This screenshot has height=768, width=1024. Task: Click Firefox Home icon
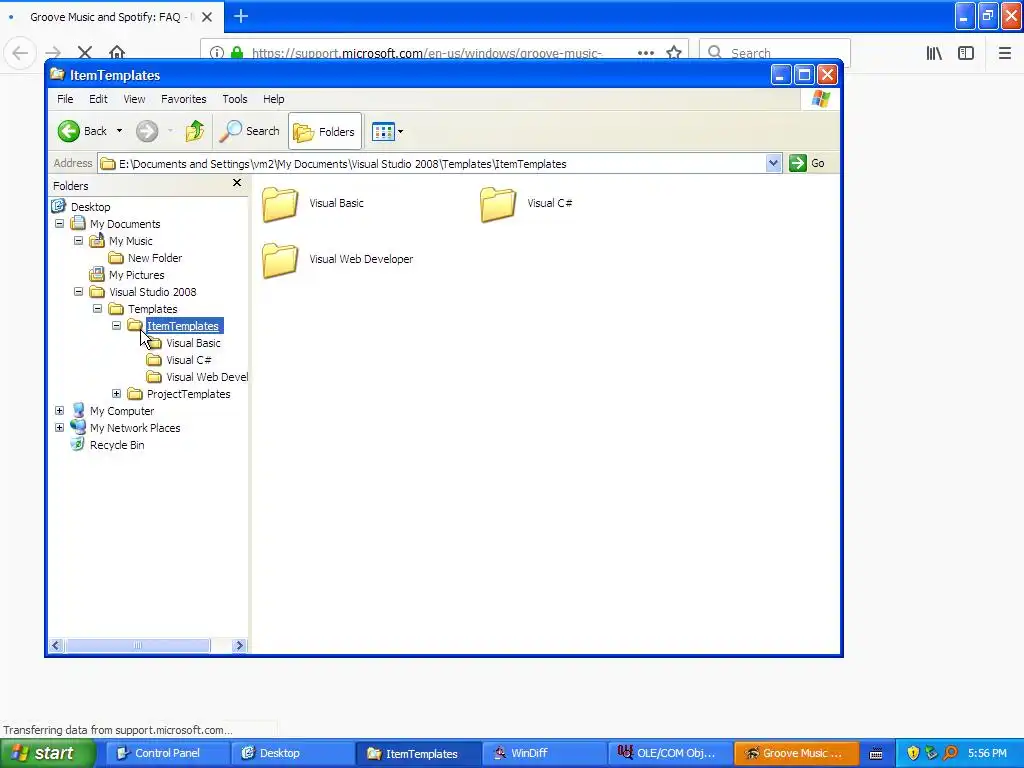click(x=117, y=52)
